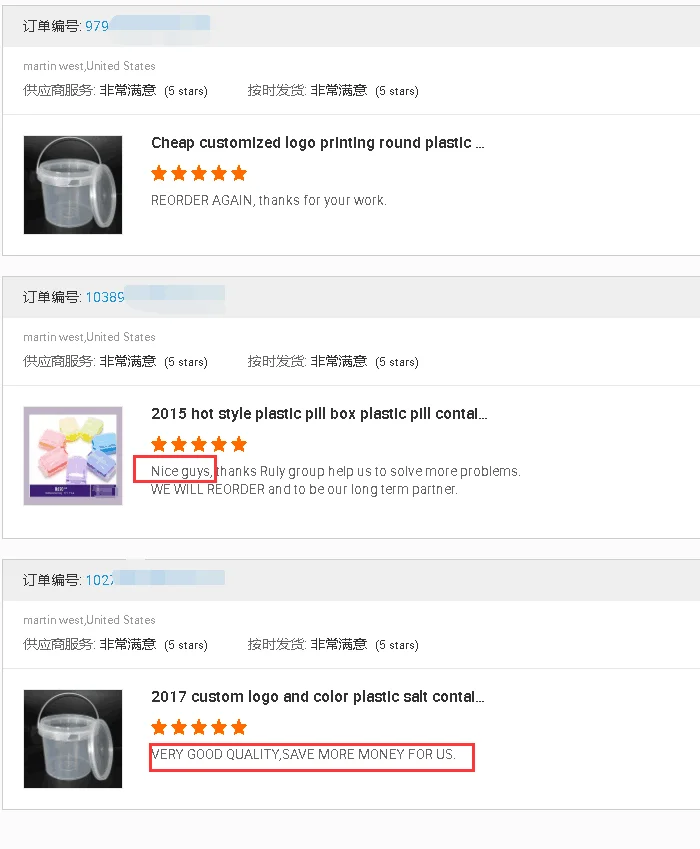Click the star rating under the round plastic product
Screen dimensions: 700x849
(x=199, y=173)
